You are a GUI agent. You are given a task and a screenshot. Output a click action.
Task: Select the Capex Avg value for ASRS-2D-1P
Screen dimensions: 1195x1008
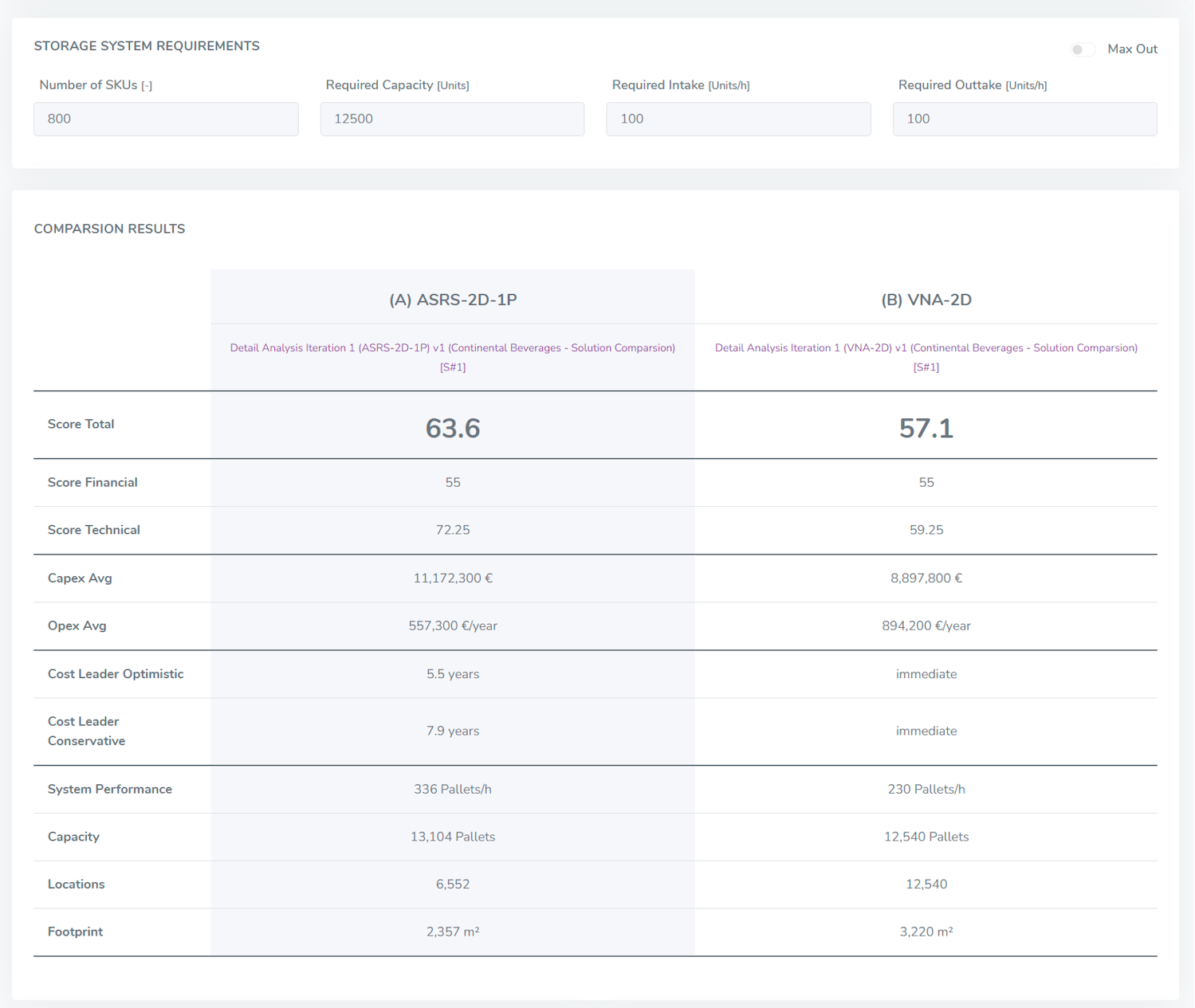pyautogui.click(x=452, y=578)
